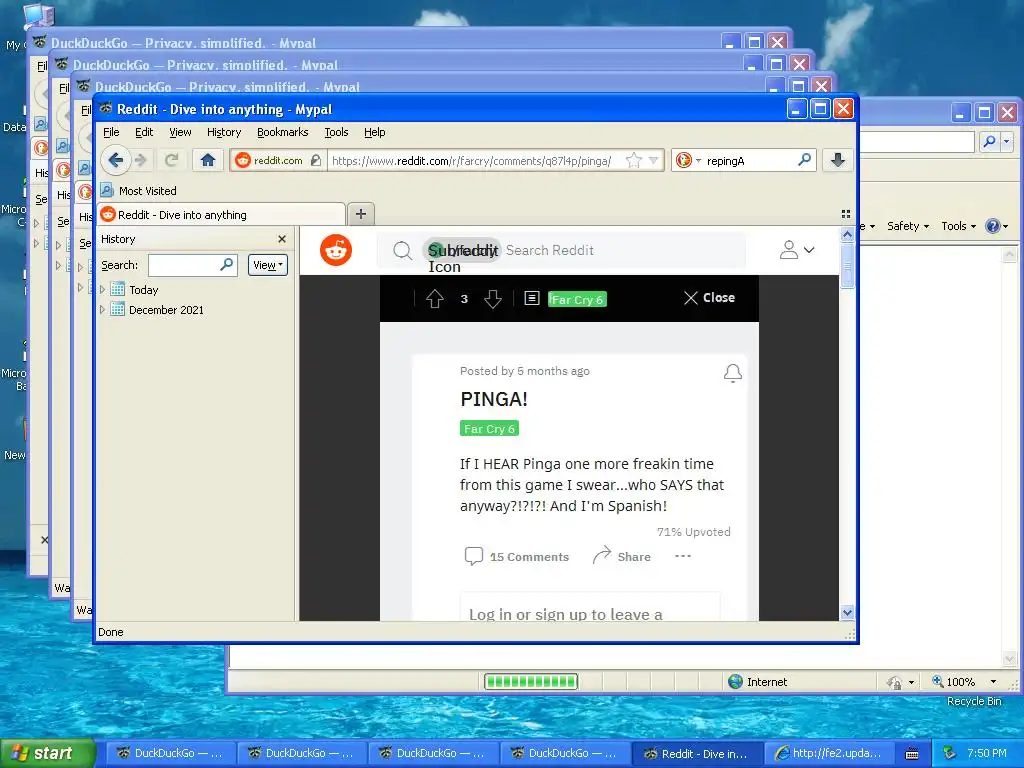Open a new tab with plus button
1024x768 pixels.
(x=360, y=214)
